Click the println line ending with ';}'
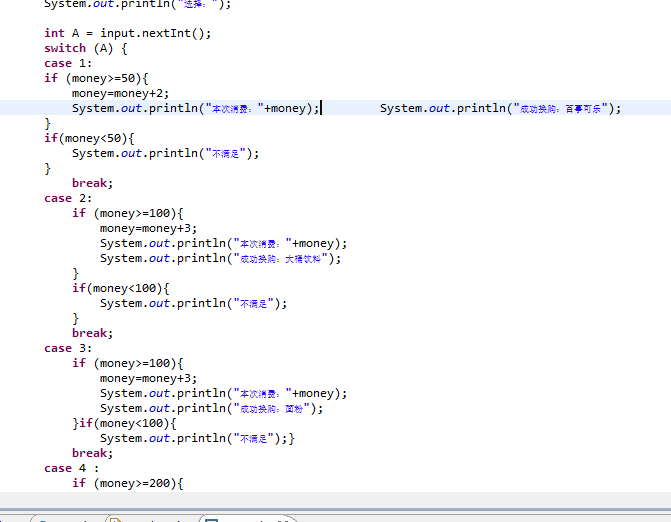This screenshot has width=671, height=522. 197,438
